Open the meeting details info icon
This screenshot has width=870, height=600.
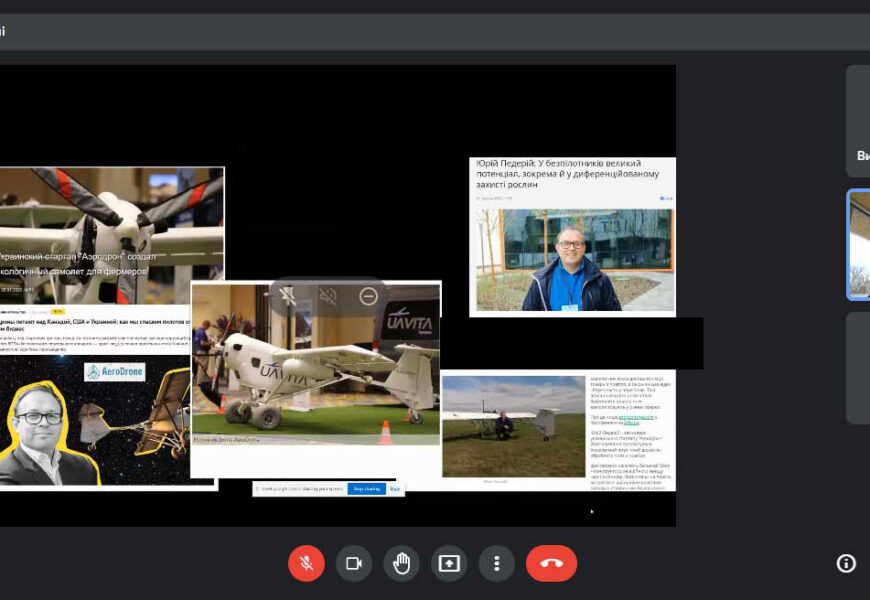point(846,563)
